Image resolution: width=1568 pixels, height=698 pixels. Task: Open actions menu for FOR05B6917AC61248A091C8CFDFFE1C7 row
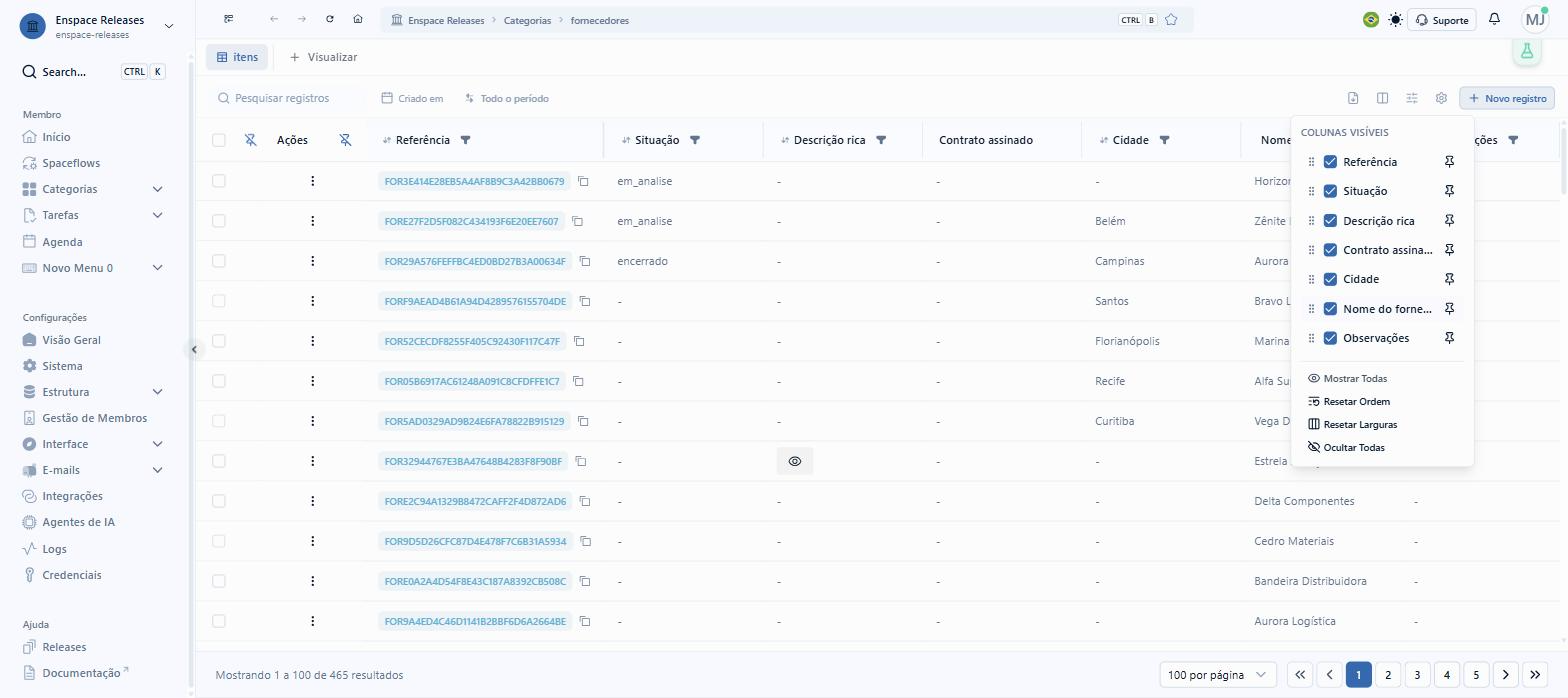coord(313,381)
